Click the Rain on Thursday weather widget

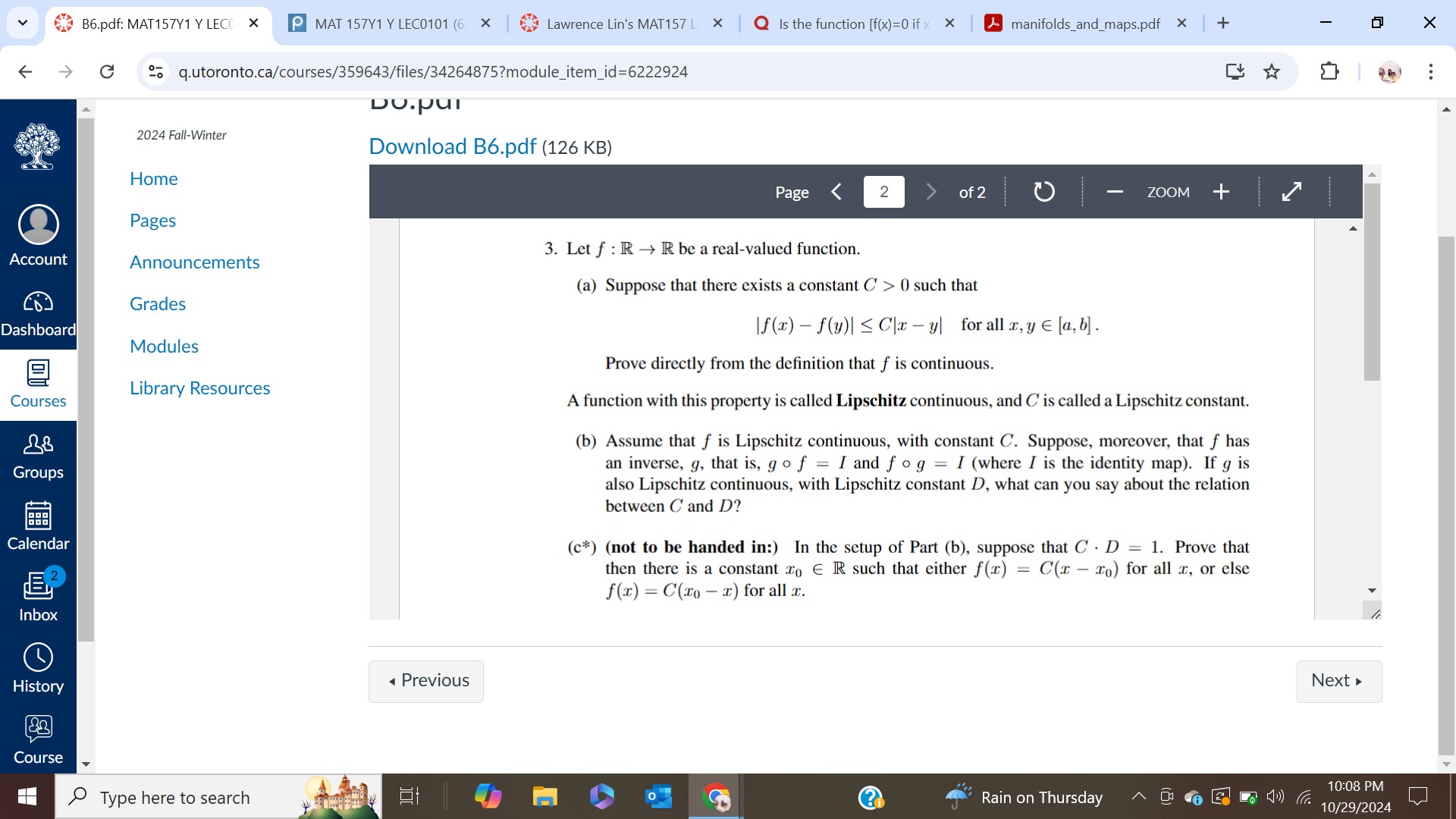click(1024, 796)
